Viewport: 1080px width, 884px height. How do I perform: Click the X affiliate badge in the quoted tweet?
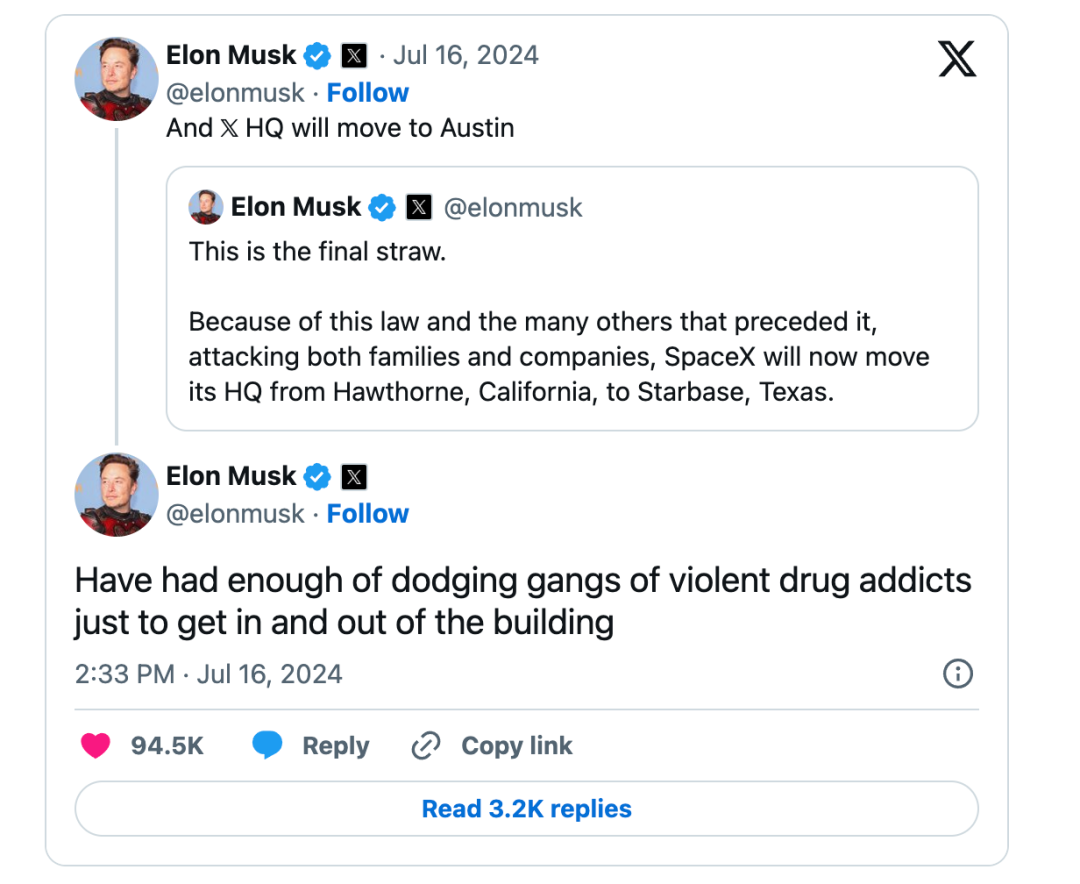[418, 208]
